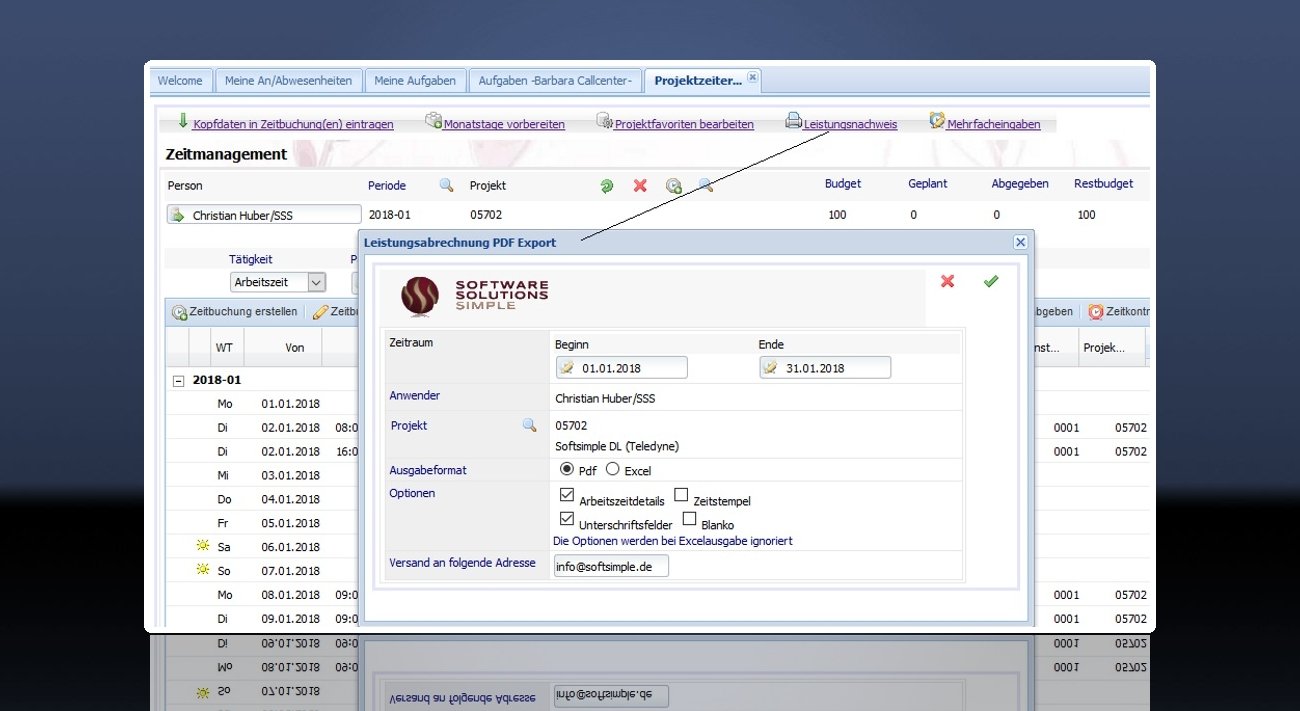The width and height of the screenshot is (1300, 711).
Task: Toggle the Blanko checkbox
Action: (x=690, y=519)
